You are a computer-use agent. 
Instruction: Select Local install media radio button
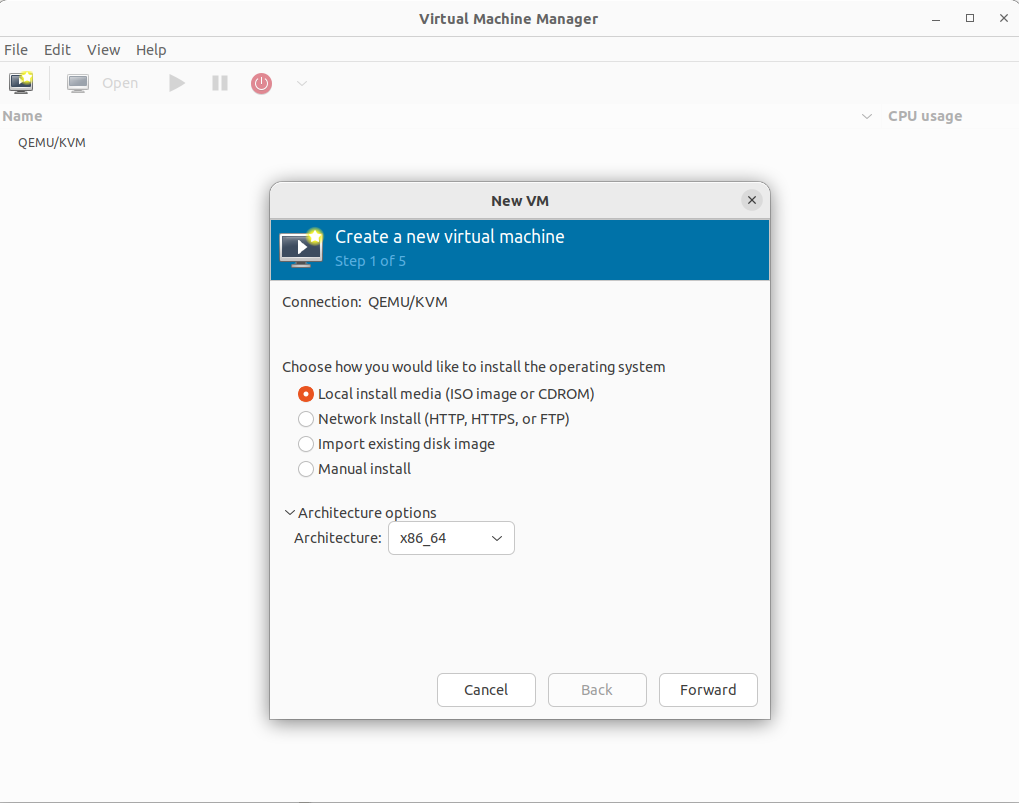(x=306, y=394)
